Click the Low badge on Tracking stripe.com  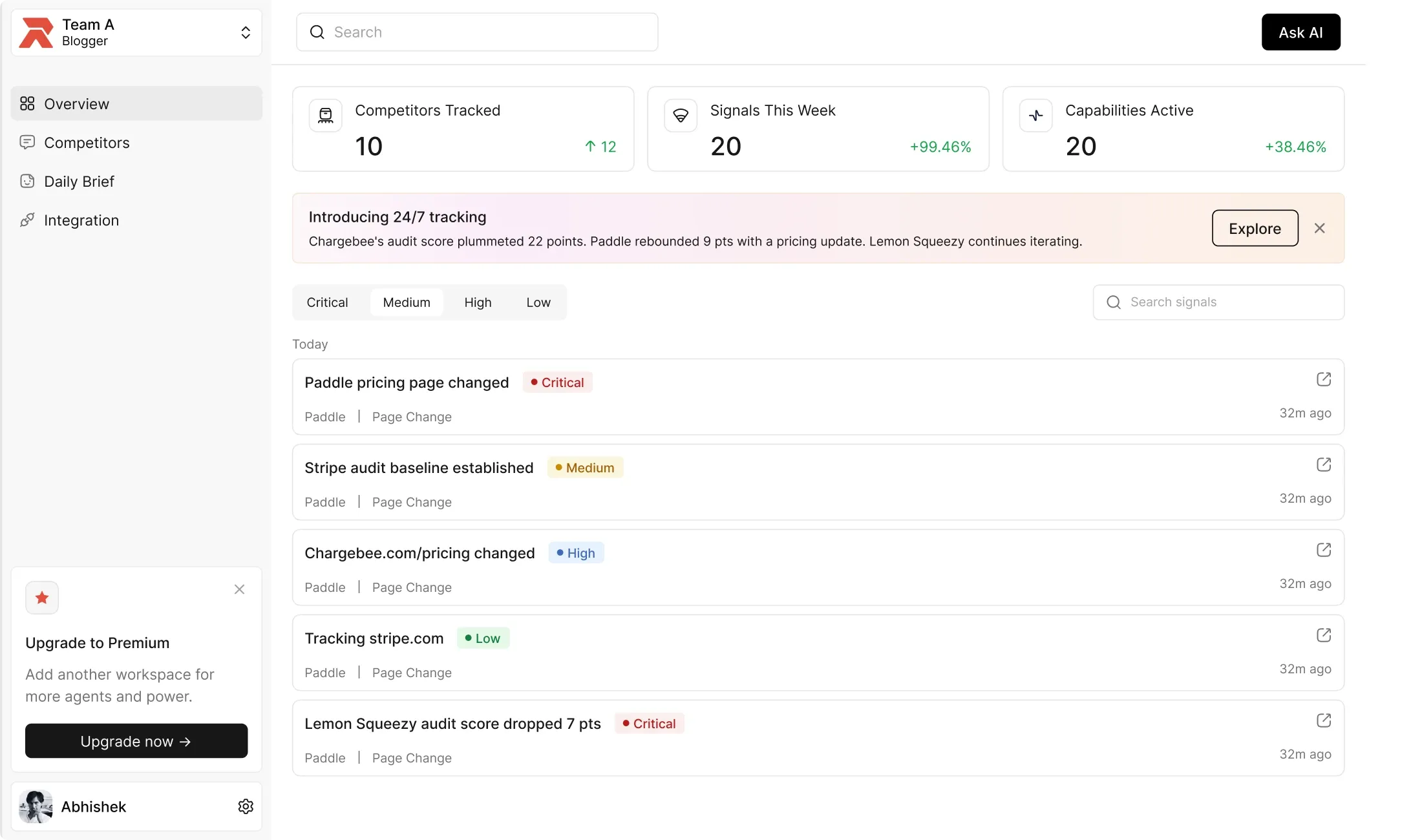[x=483, y=638]
